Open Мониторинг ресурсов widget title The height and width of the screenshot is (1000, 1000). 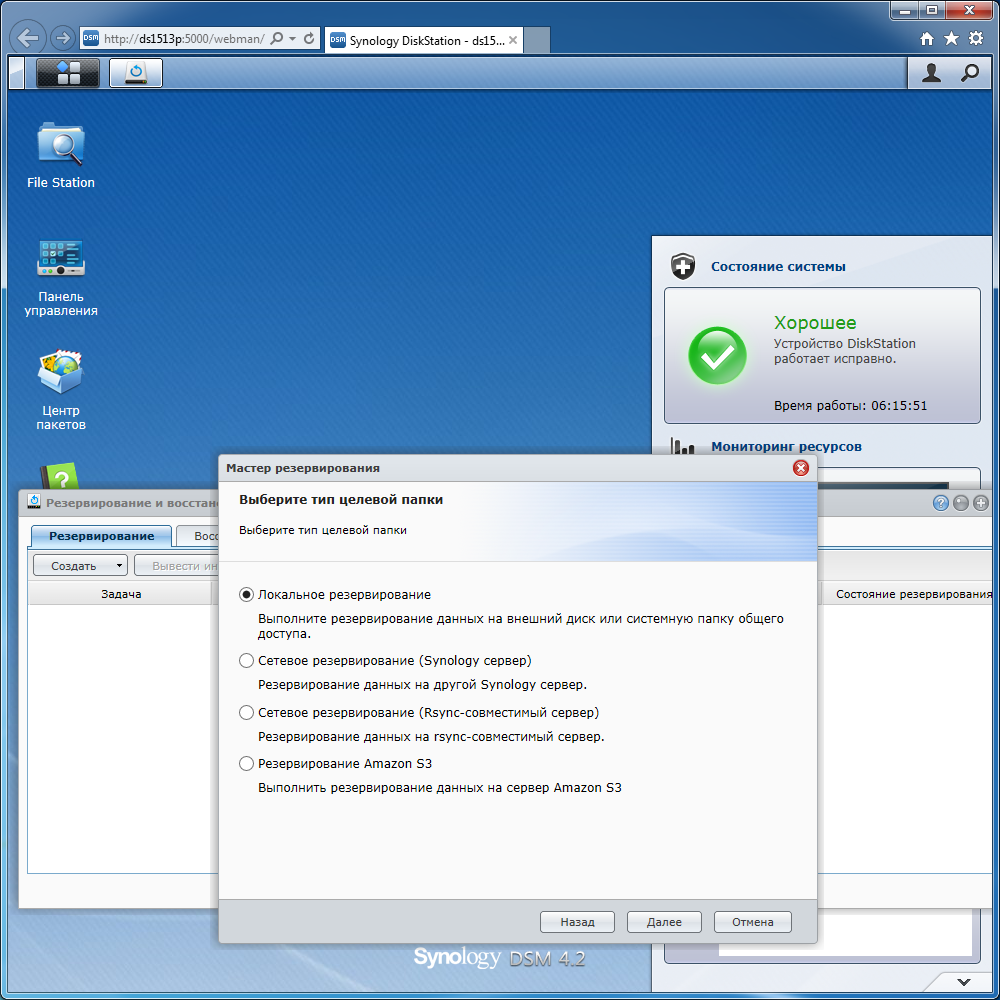tap(786, 446)
